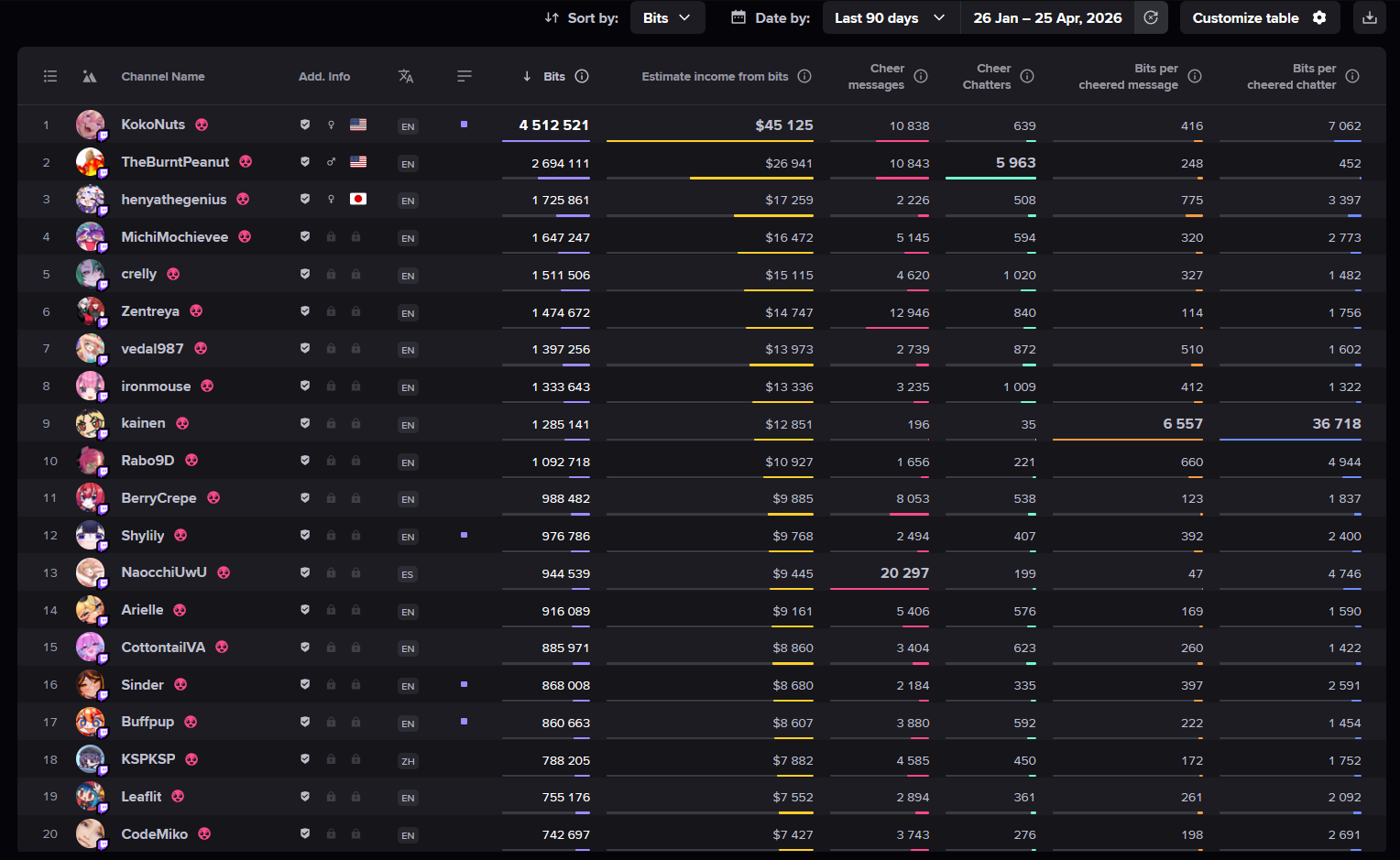Click the purple marker in Buffpup row
The height and width of the screenshot is (860, 1400).
(464, 722)
